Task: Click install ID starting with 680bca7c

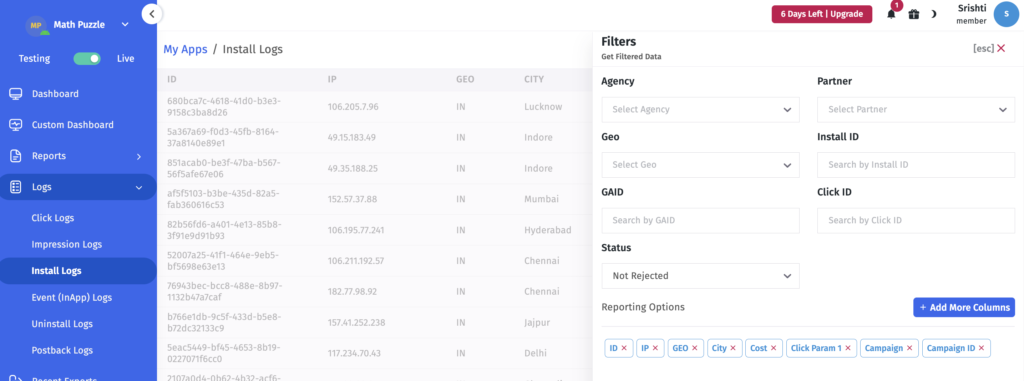Action: click(x=224, y=107)
